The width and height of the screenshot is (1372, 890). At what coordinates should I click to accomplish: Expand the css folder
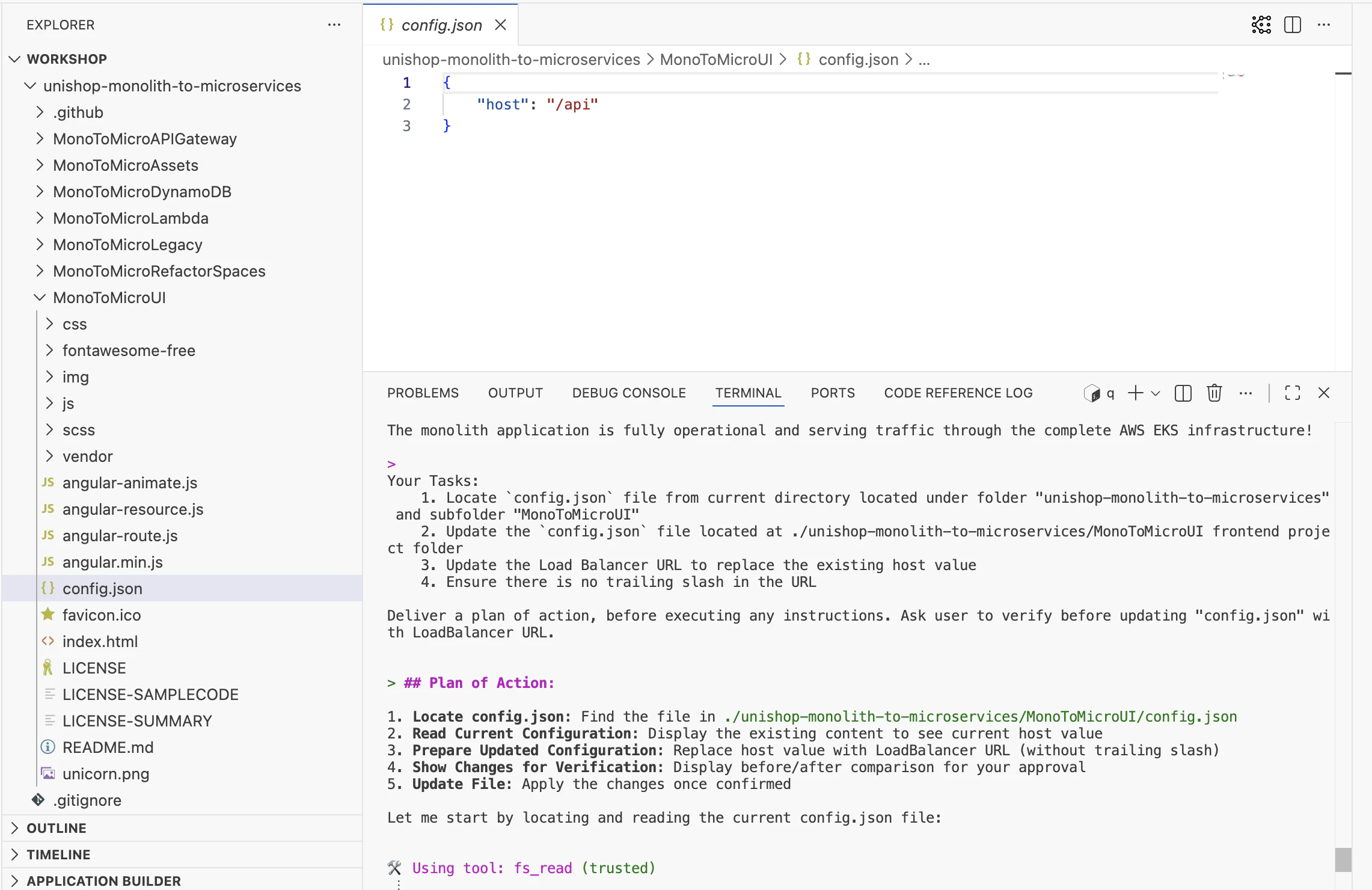click(x=182, y=324)
